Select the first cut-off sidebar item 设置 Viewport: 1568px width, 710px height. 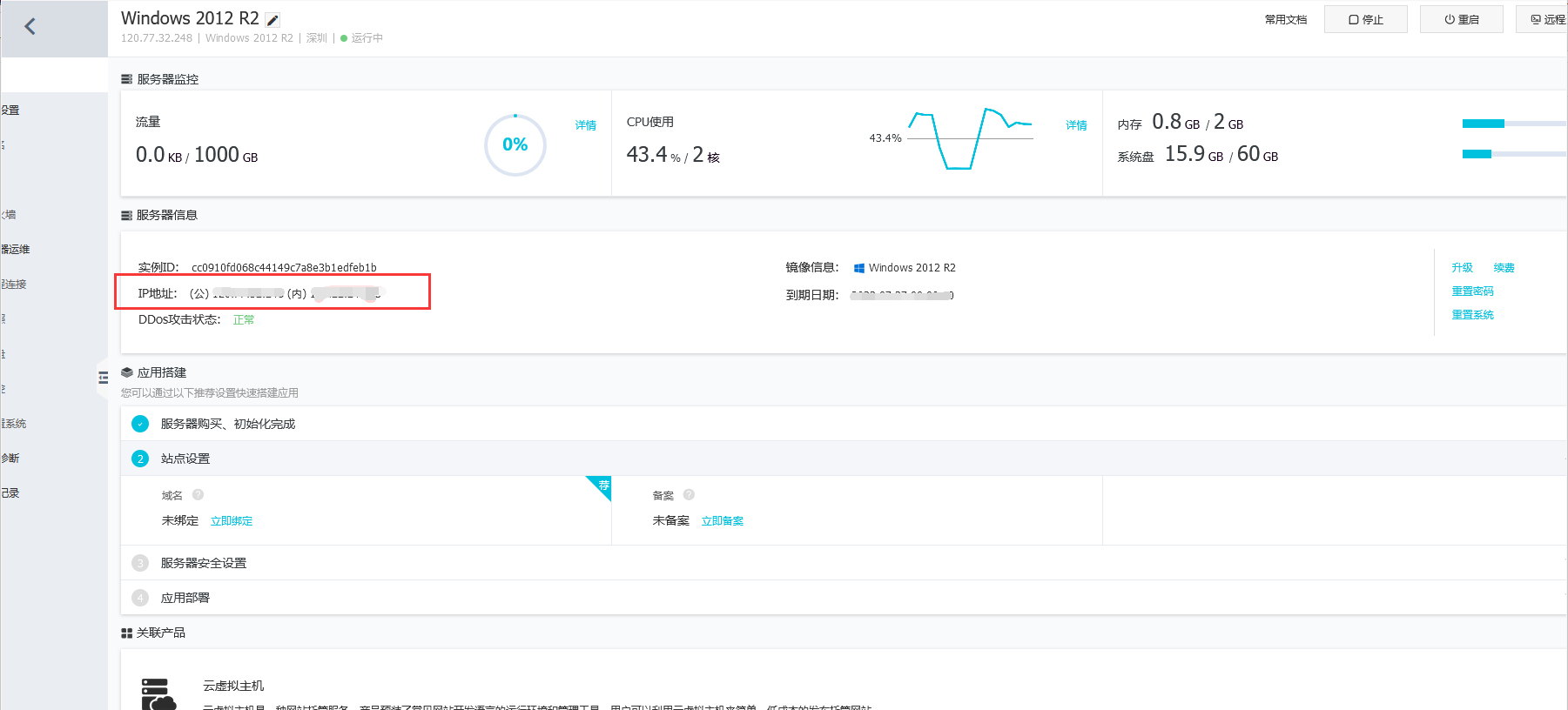point(10,111)
